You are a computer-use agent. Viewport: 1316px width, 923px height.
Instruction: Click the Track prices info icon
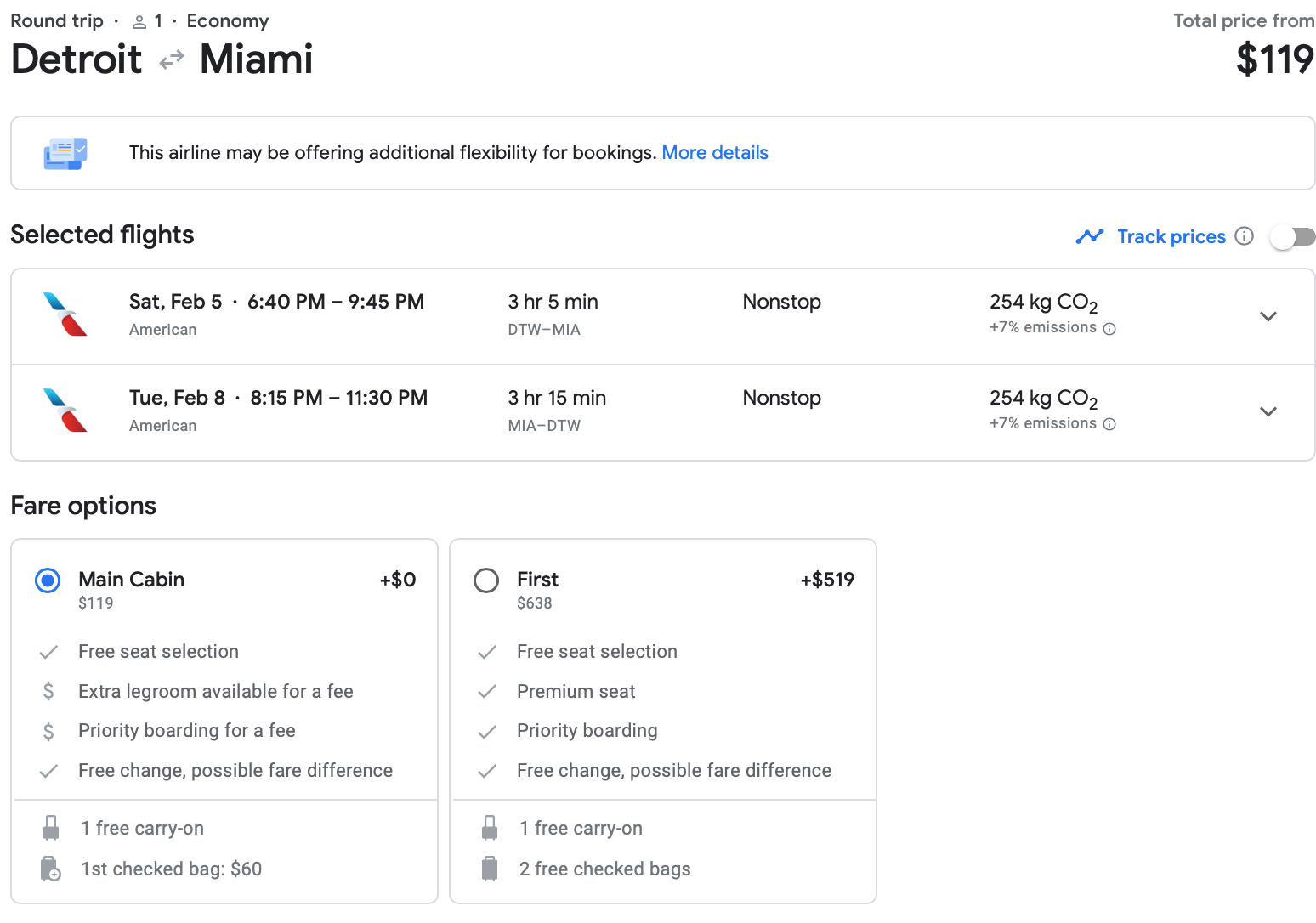[1244, 236]
